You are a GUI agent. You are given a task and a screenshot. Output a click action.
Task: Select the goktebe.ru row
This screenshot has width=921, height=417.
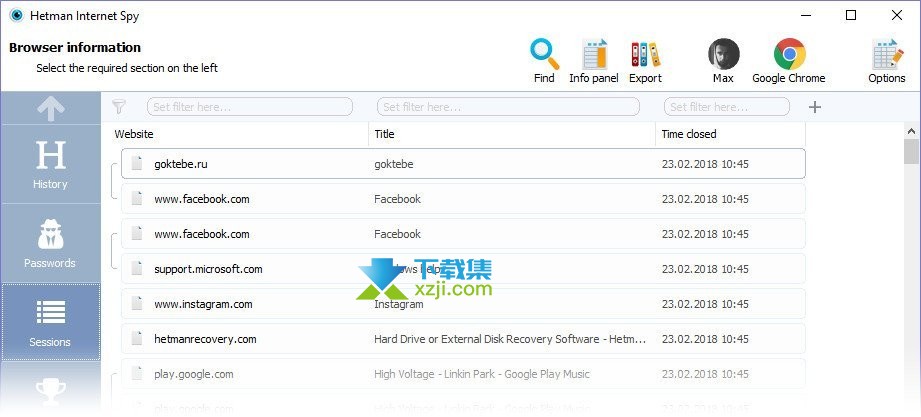coord(463,164)
